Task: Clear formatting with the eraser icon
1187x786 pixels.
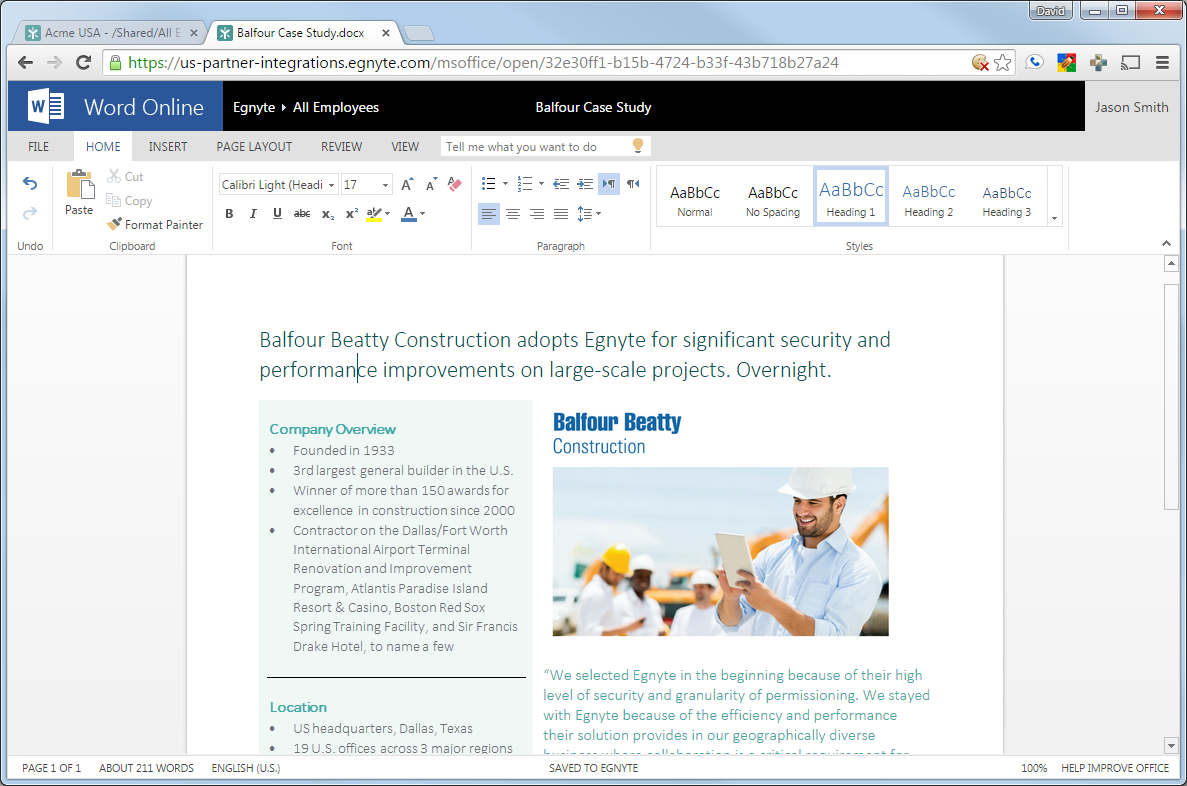Action: tap(454, 184)
